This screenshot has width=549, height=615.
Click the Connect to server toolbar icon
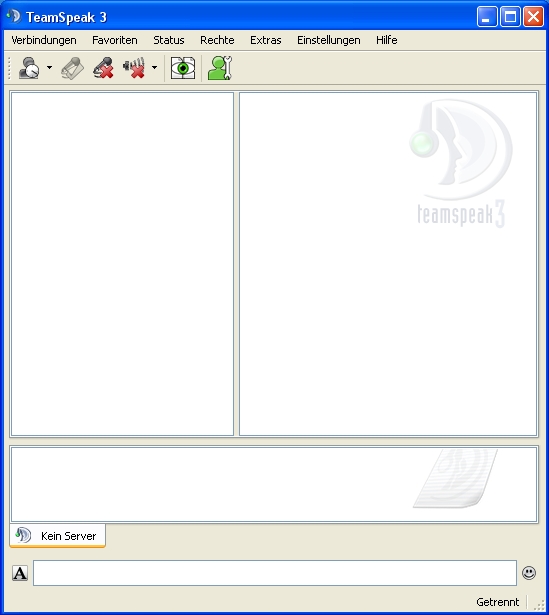(x=29, y=68)
